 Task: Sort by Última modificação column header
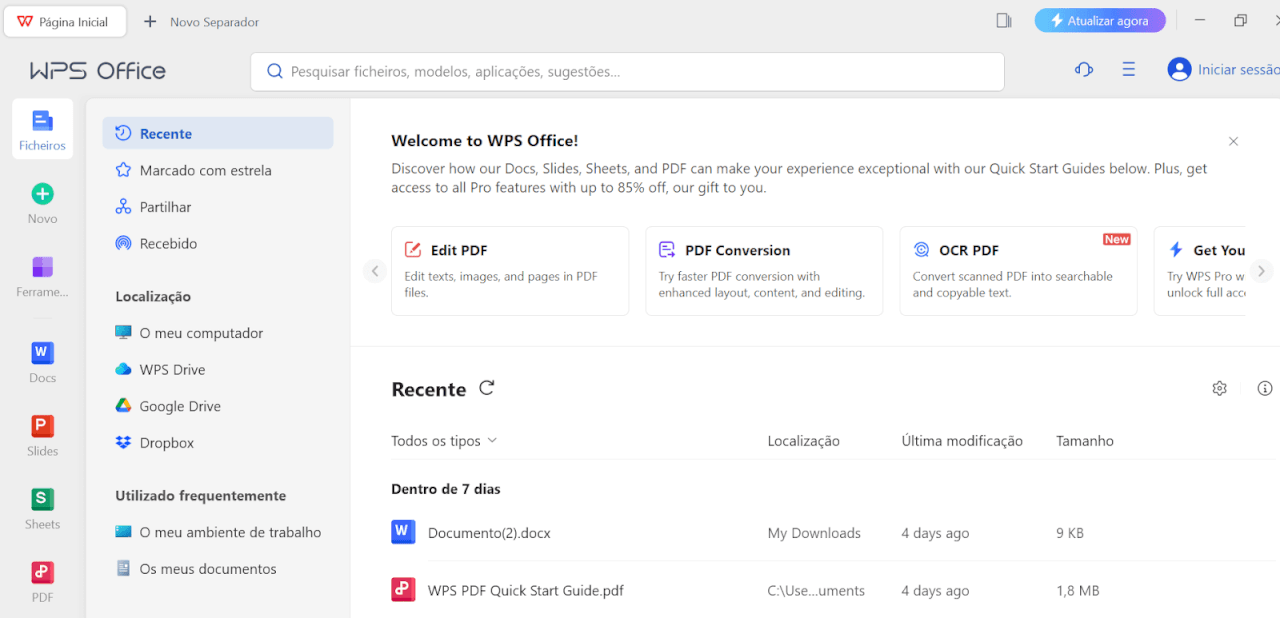point(962,441)
